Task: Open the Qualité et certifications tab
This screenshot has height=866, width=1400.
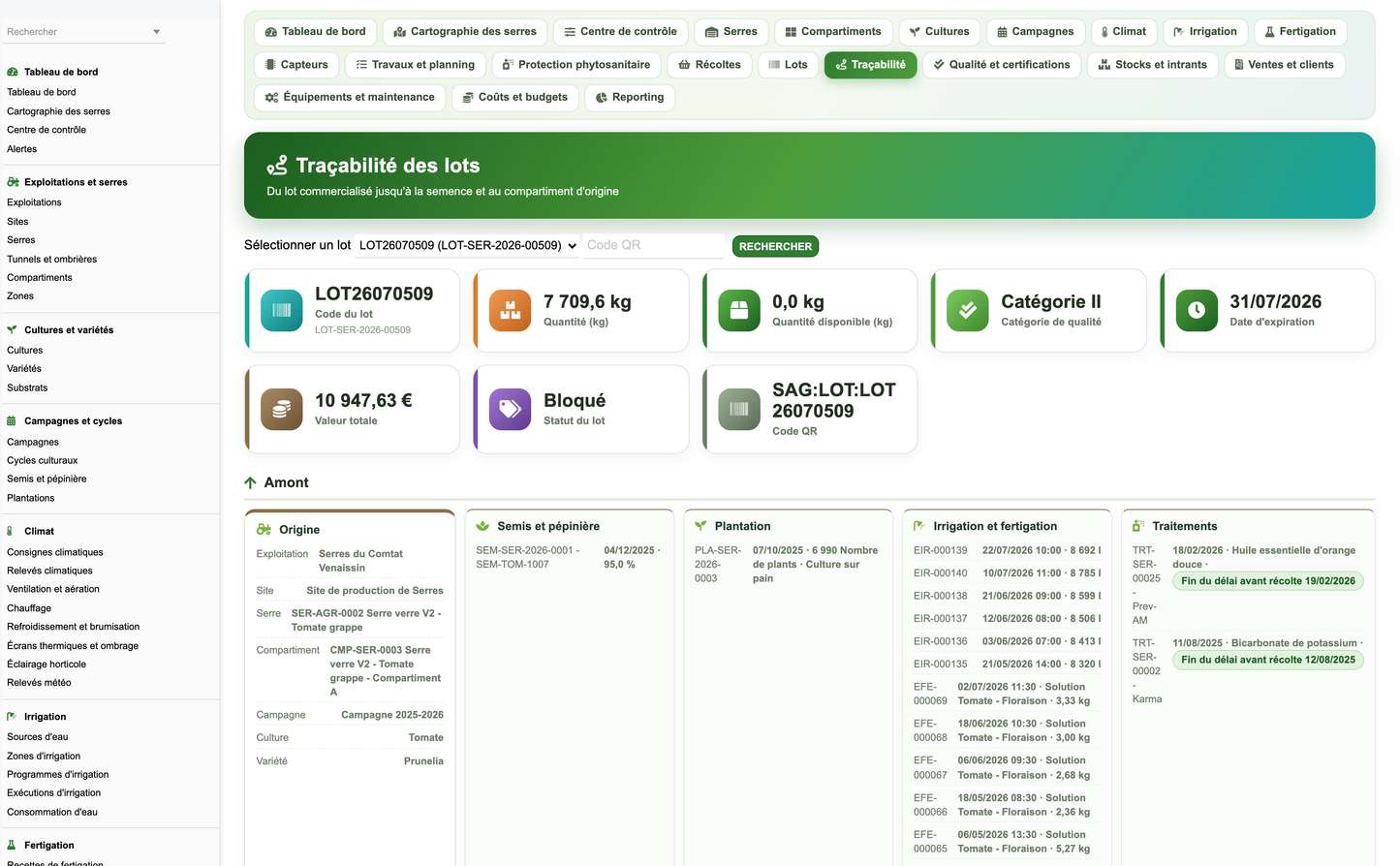Action: point(1002,65)
